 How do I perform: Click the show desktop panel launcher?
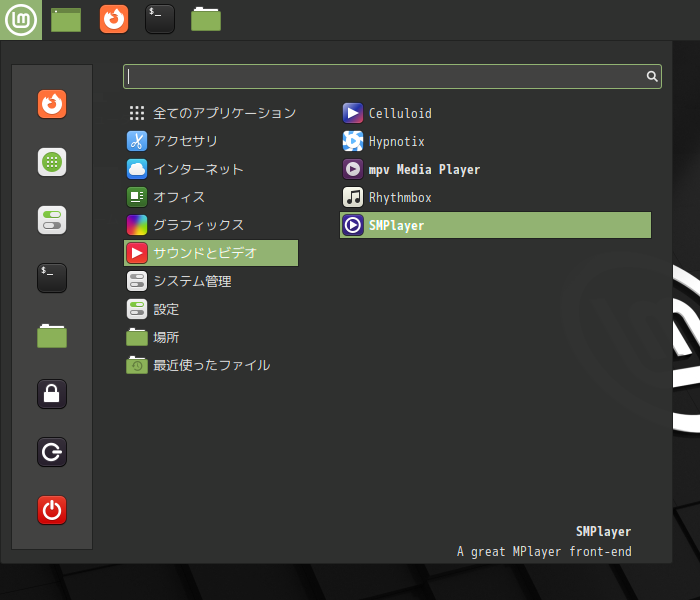66,20
